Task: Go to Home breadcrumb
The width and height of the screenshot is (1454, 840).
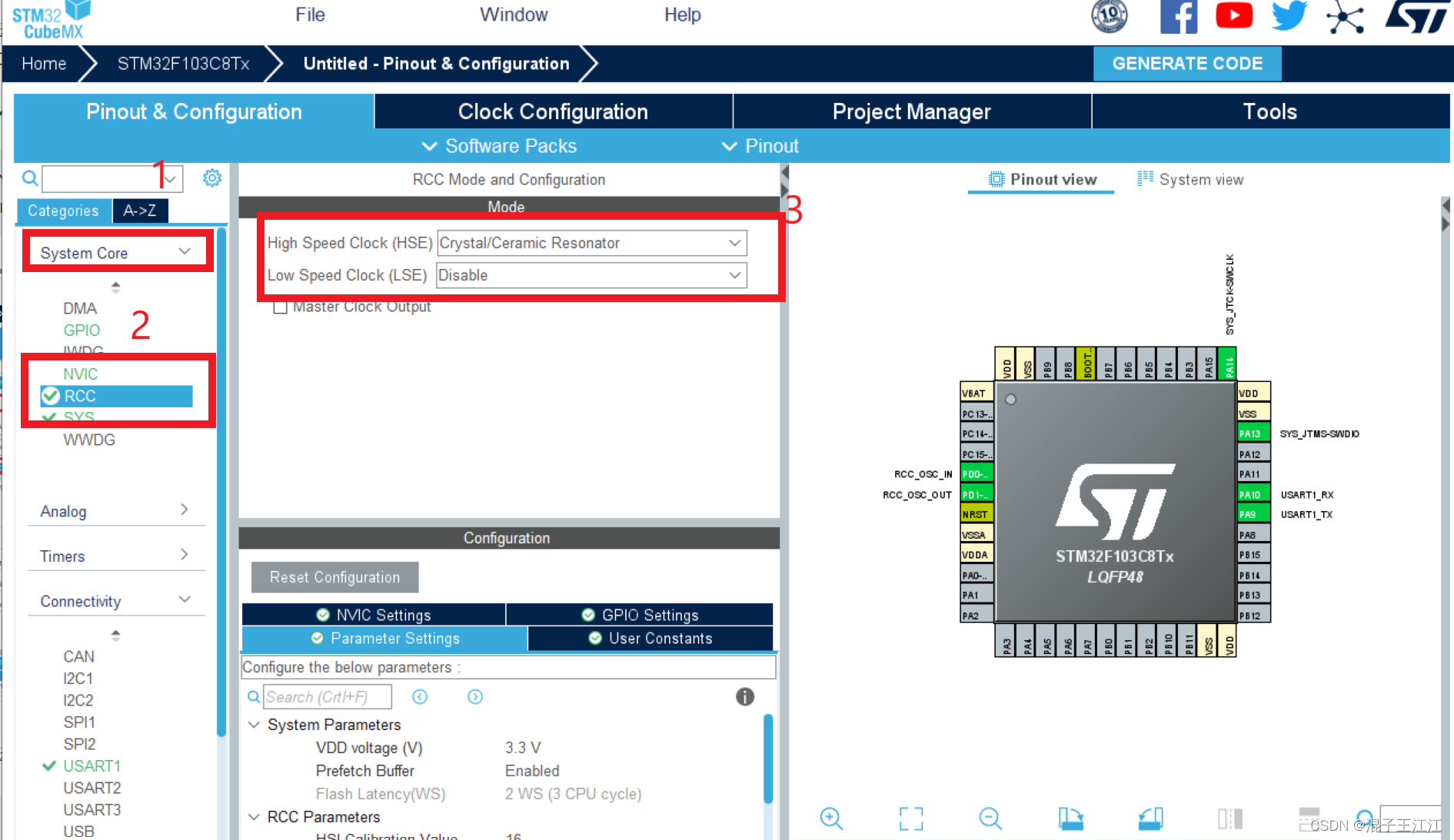Action: click(x=44, y=64)
